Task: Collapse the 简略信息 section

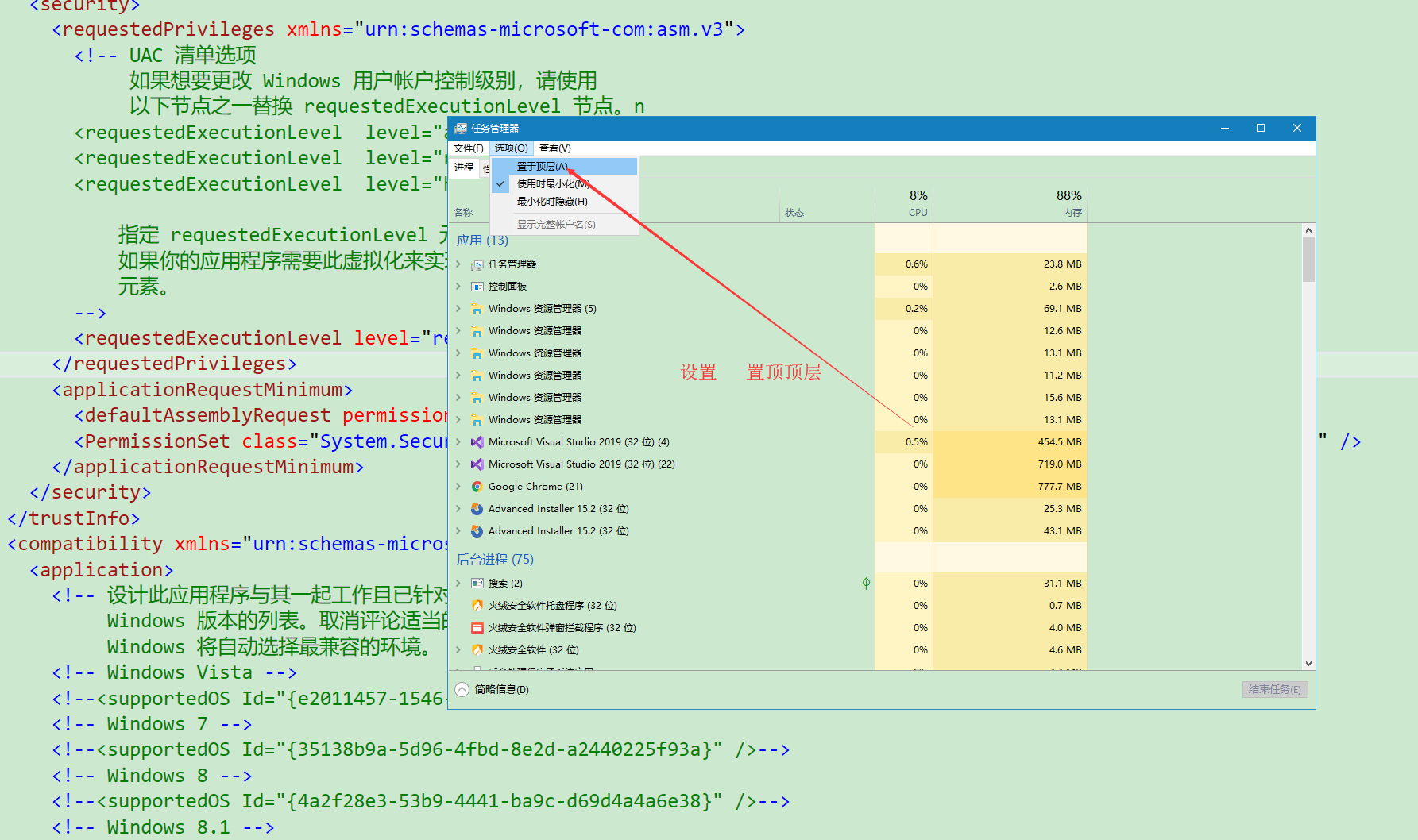Action: pyautogui.click(x=462, y=689)
